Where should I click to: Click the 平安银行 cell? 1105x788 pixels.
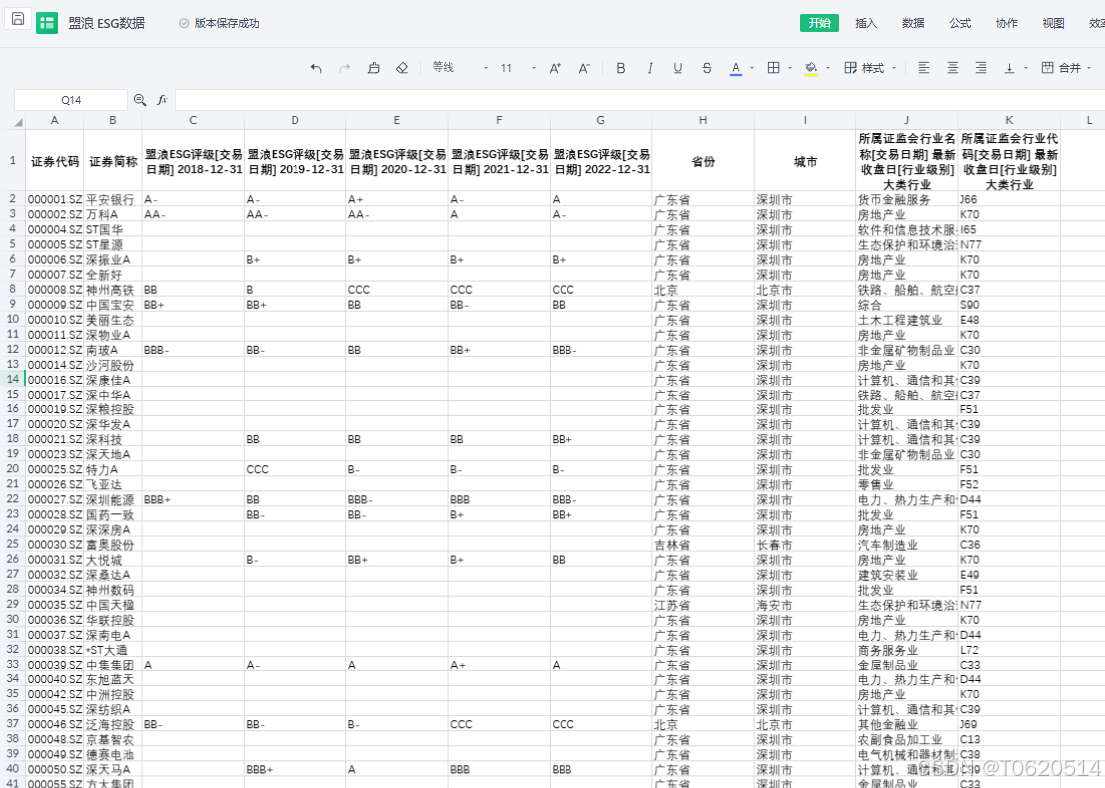pos(112,199)
